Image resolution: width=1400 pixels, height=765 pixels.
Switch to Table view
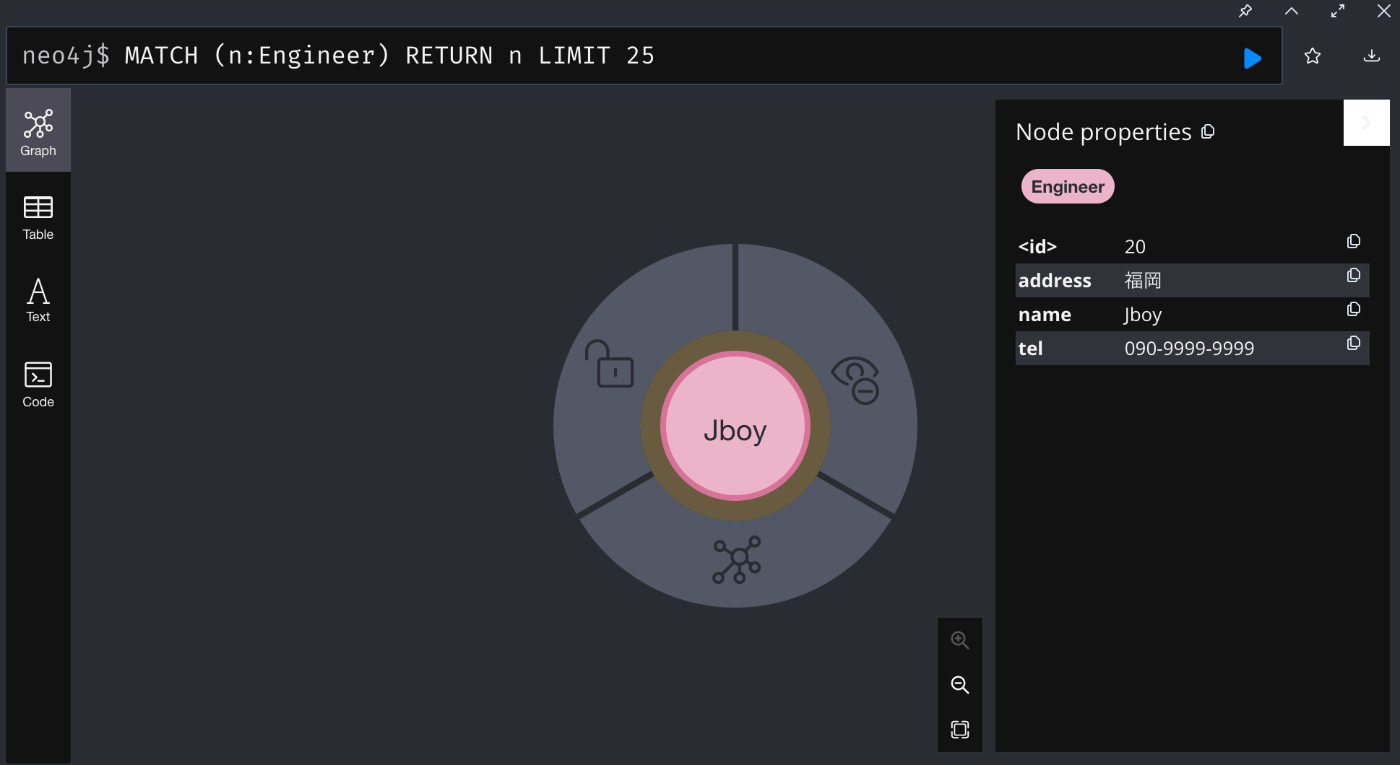(38, 217)
